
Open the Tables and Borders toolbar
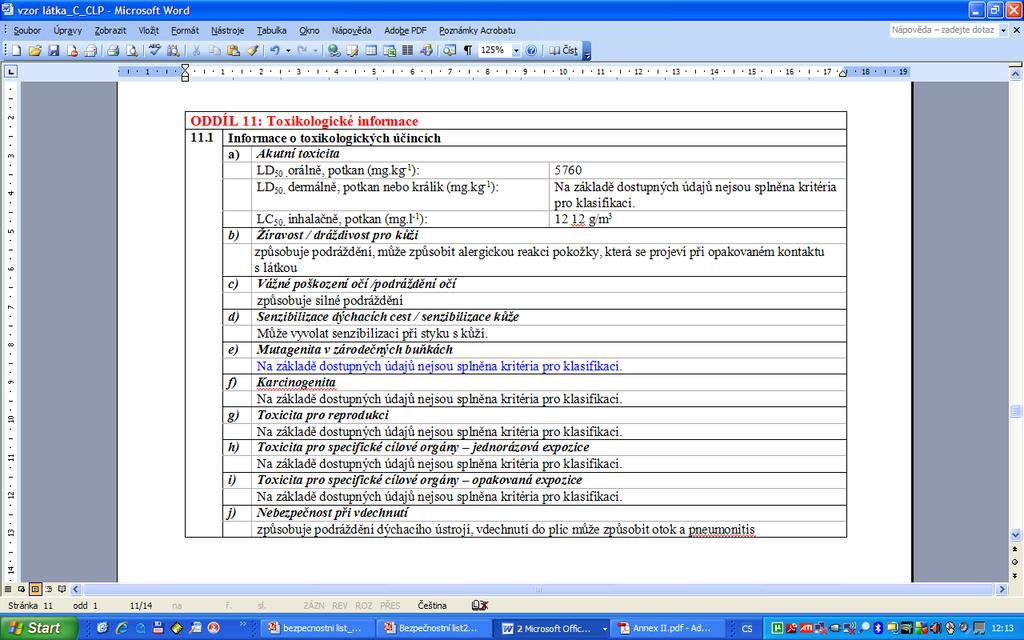coord(352,50)
